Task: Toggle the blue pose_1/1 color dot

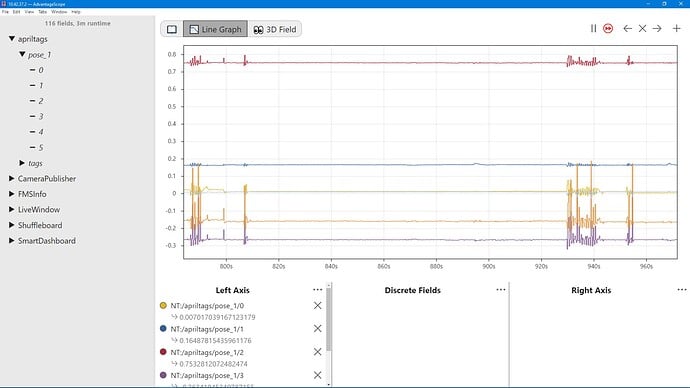Action: (x=163, y=329)
